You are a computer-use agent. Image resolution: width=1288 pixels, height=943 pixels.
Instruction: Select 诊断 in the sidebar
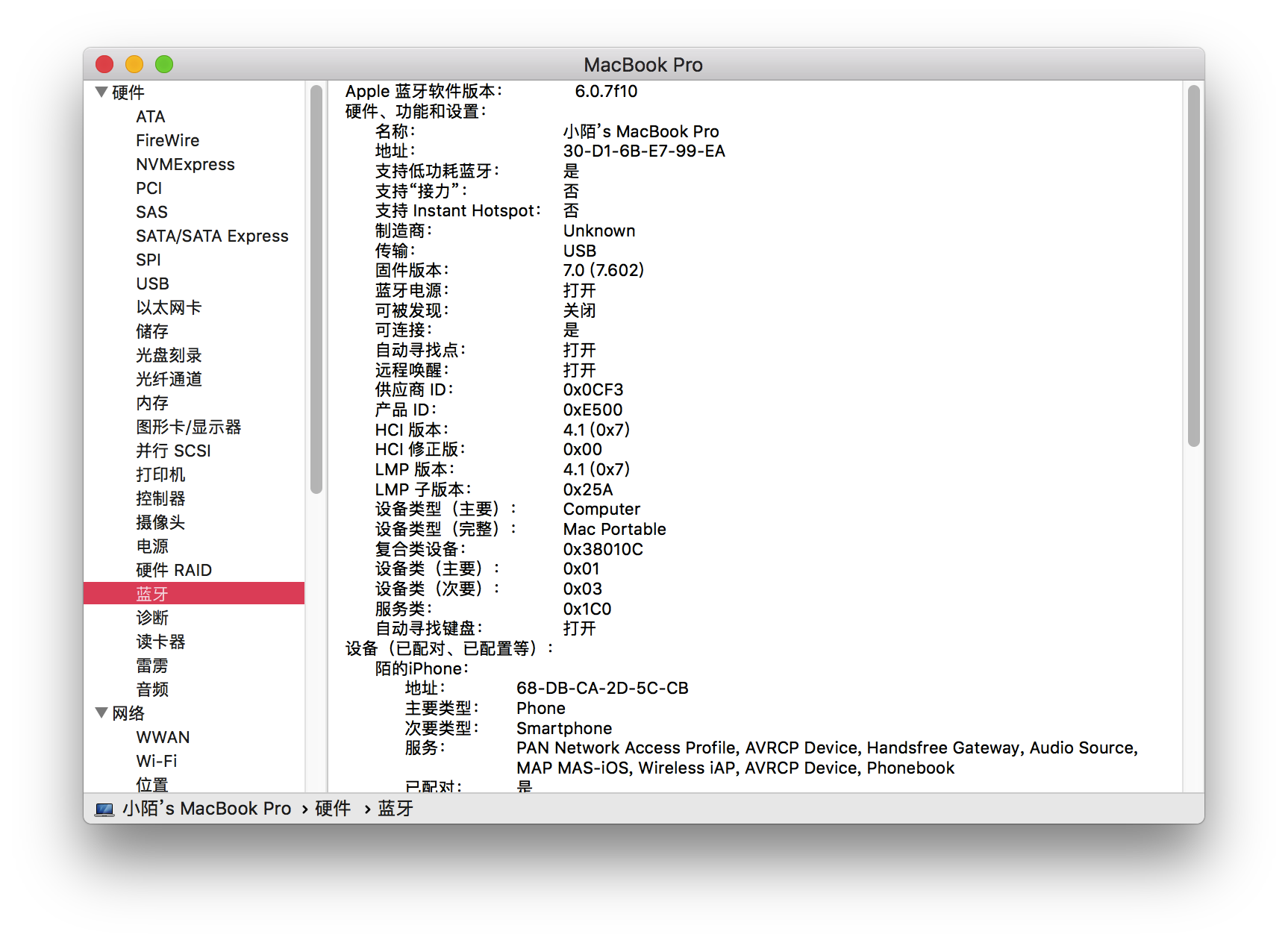(x=152, y=618)
